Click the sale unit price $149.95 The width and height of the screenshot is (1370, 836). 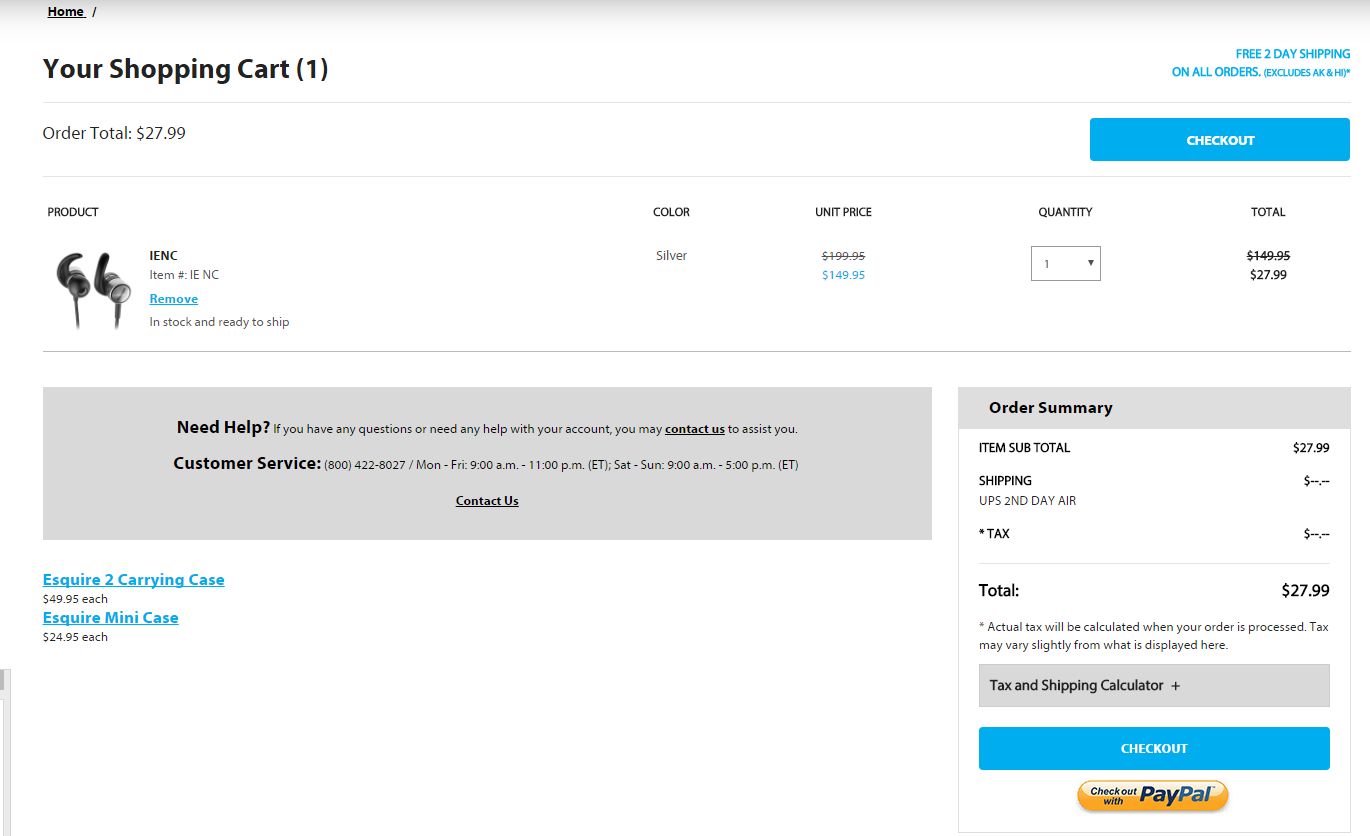[843, 275]
